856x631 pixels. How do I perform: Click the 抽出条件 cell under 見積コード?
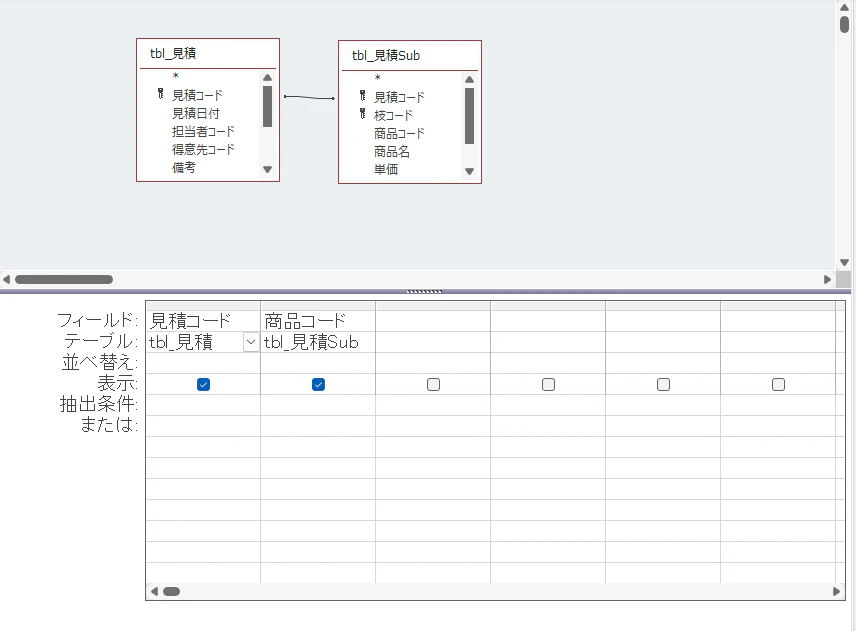tap(203, 404)
